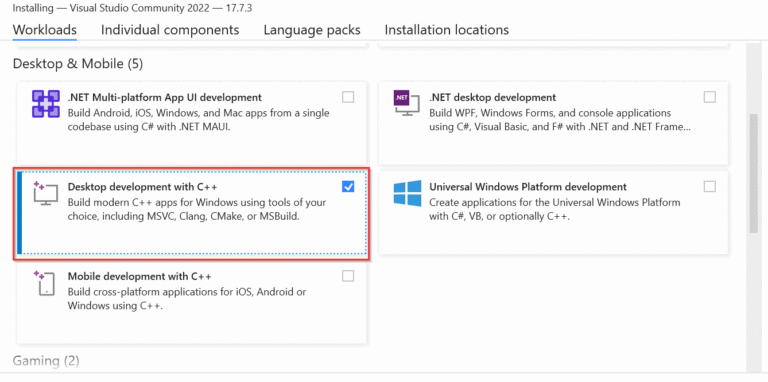Click the Universal Windows Platform development title

point(528,187)
